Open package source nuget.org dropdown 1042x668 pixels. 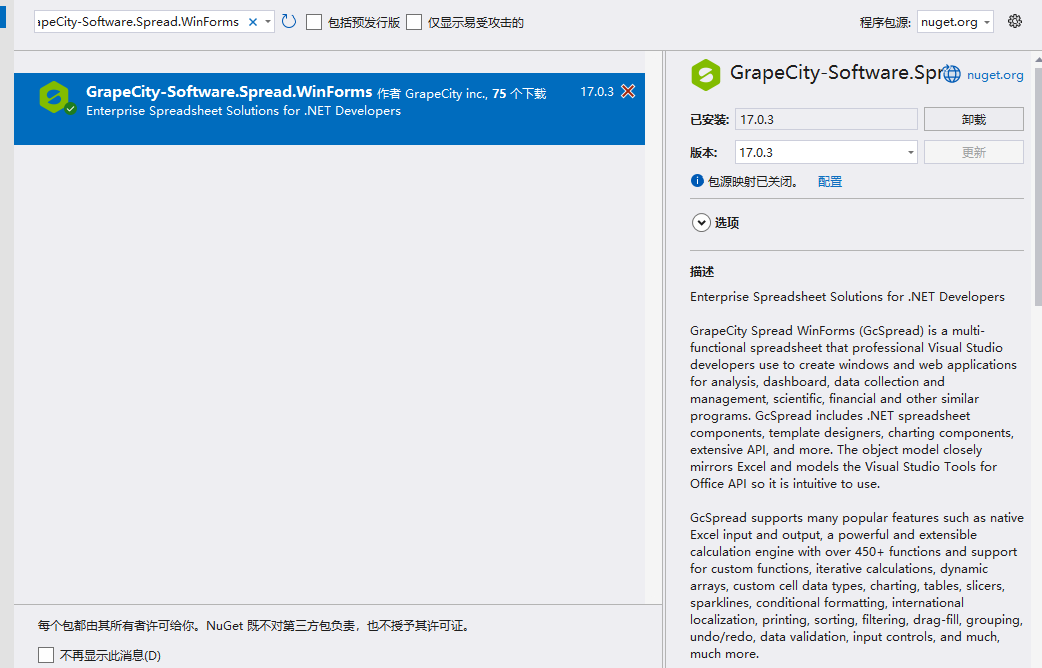pos(987,22)
